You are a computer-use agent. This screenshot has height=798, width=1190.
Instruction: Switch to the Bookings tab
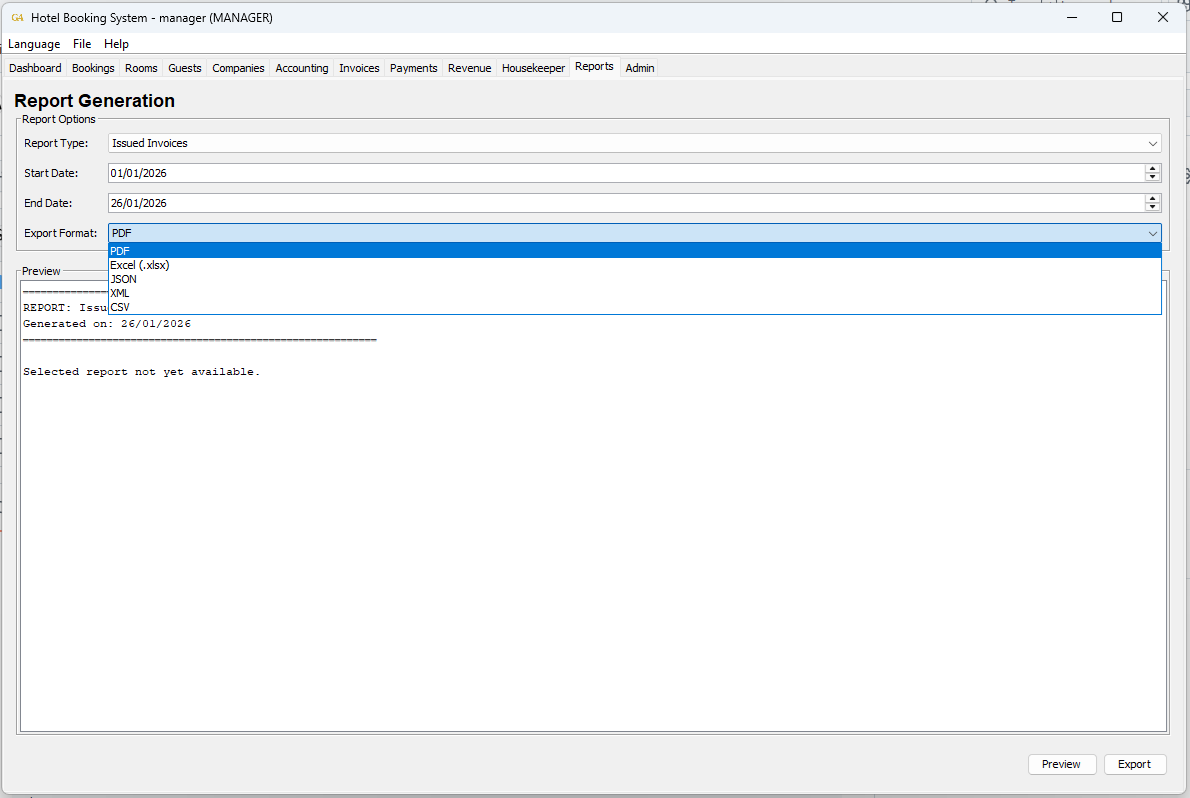[x=93, y=68]
